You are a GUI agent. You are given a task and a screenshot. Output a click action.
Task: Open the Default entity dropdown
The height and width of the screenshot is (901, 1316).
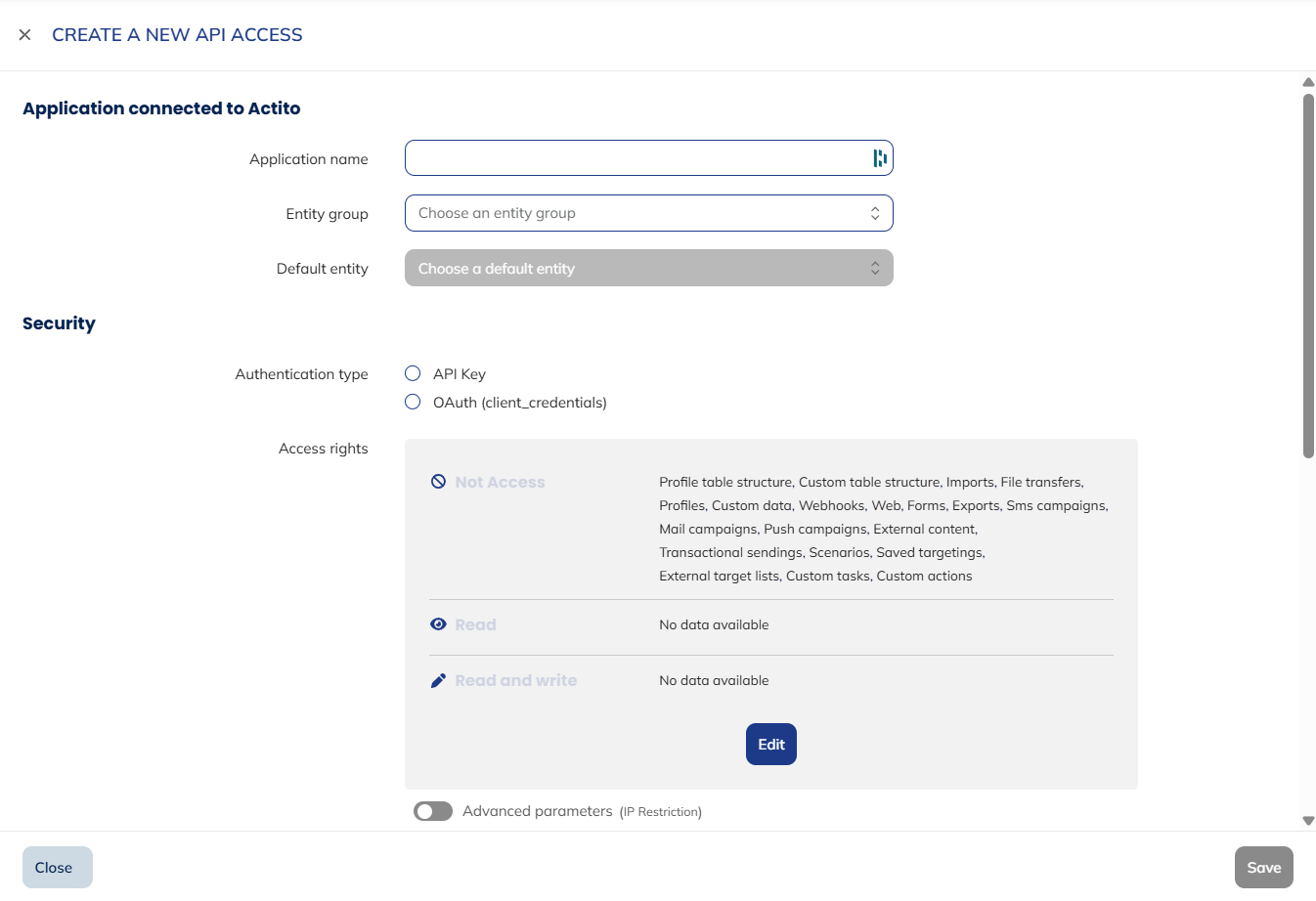pyautogui.click(x=648, y=267)
